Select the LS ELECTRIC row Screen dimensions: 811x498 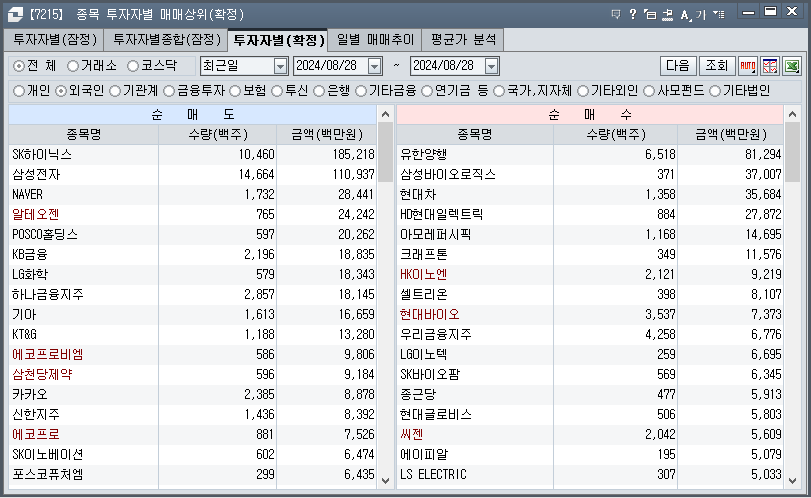[x=590, y=475]
